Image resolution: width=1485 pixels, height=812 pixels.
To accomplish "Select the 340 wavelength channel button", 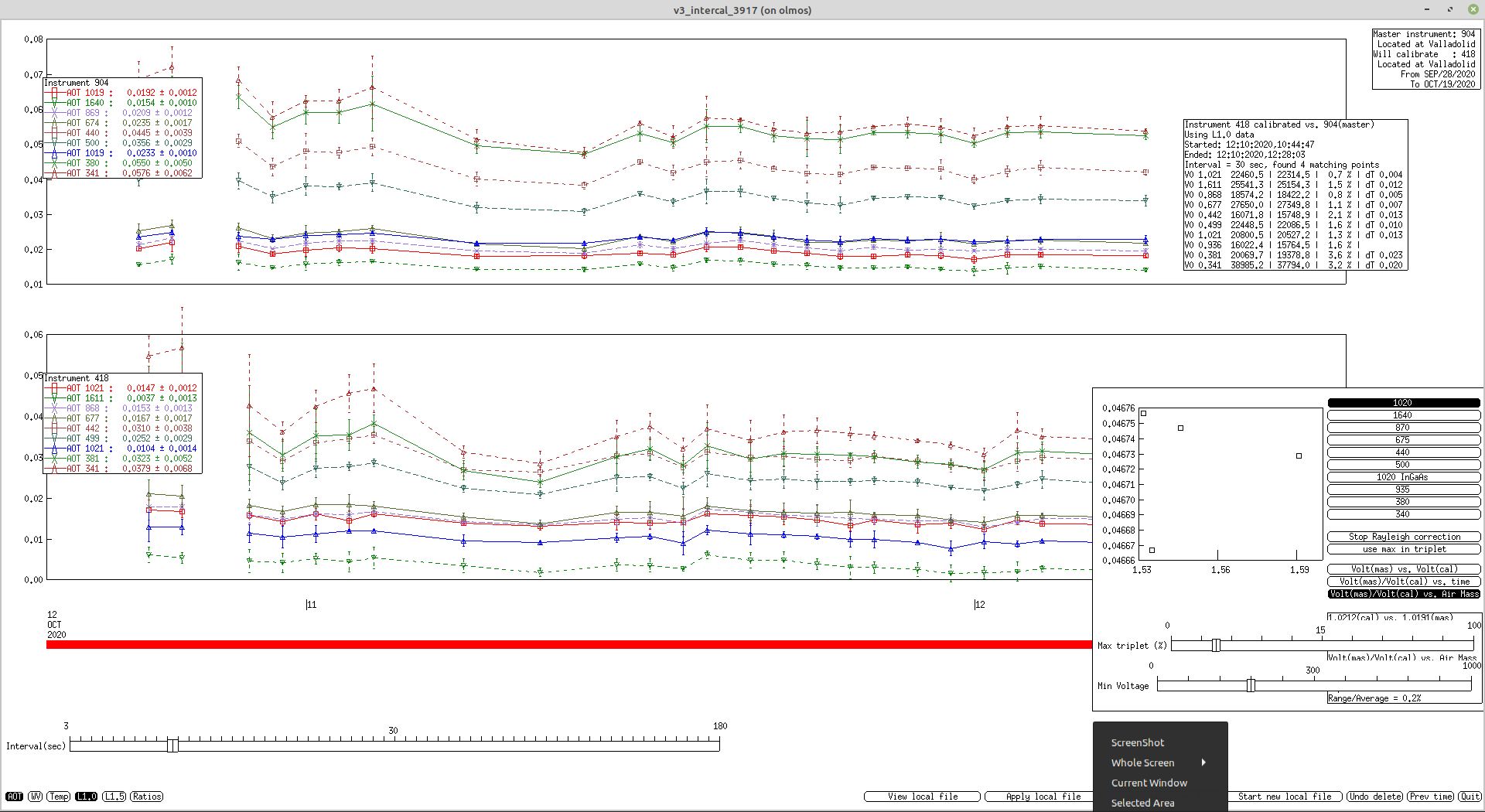I will [1403, 514].
